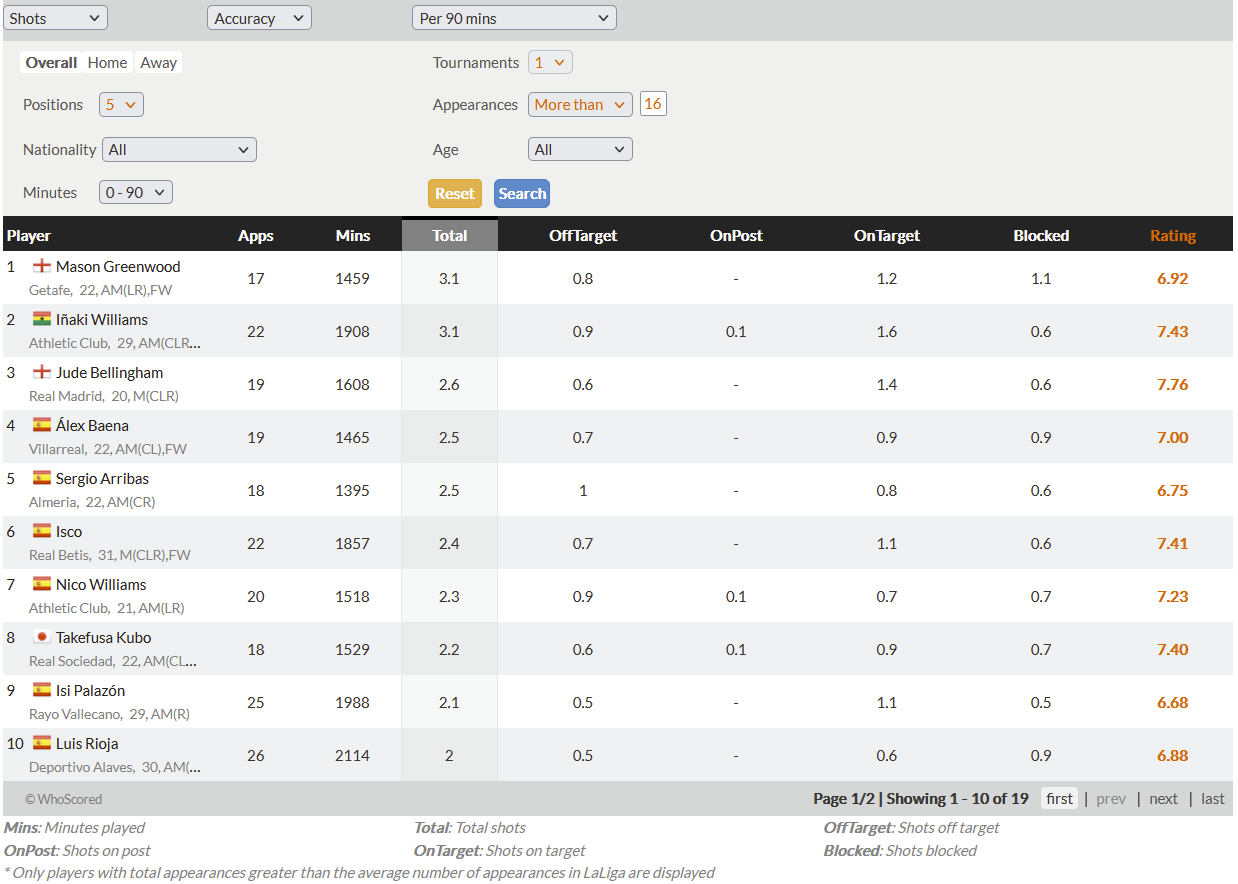Sort by Apps column header

tap(256, 236)
